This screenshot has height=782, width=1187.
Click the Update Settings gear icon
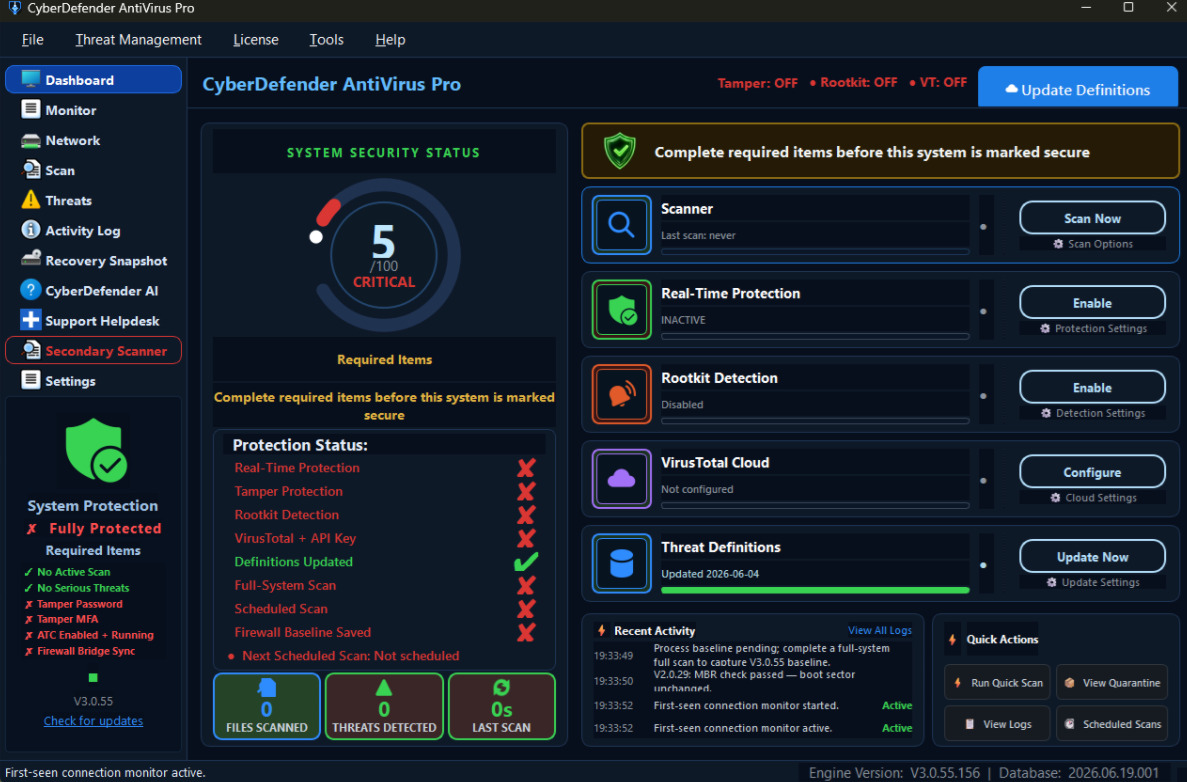(1051, 582)
